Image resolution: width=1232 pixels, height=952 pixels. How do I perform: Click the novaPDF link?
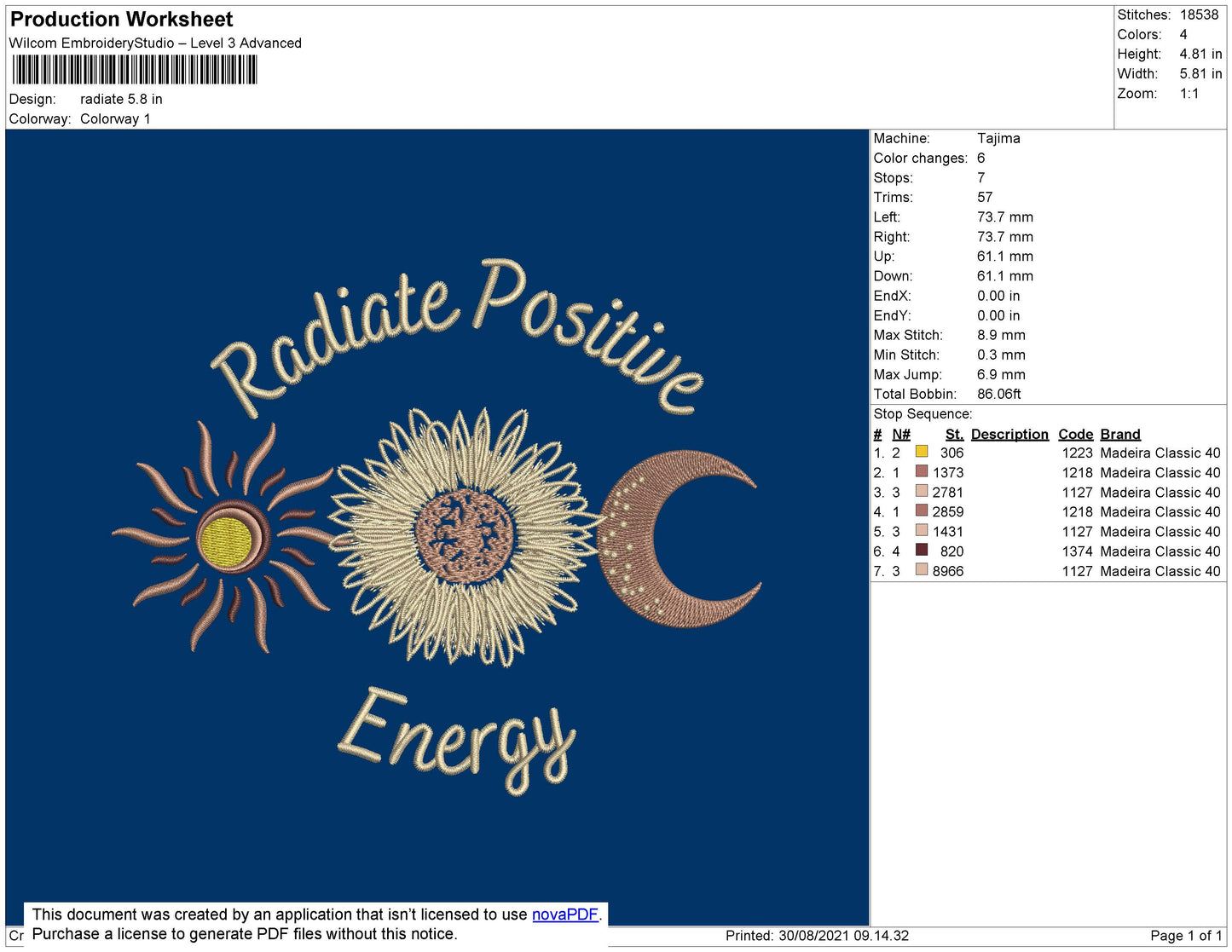(565, 914)
